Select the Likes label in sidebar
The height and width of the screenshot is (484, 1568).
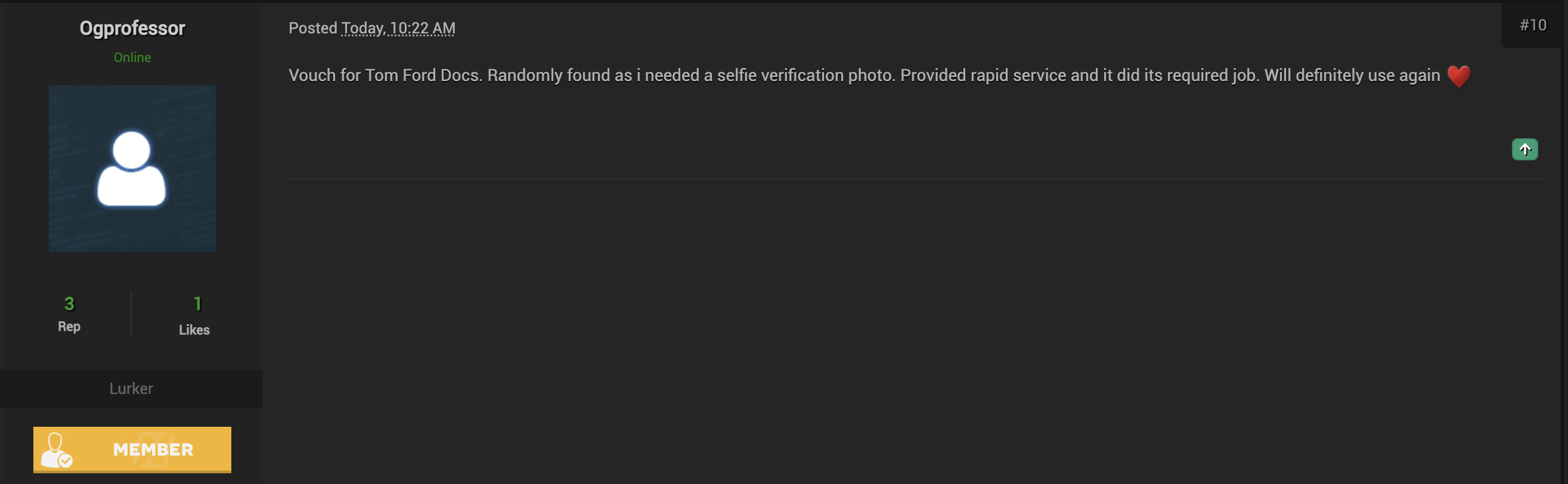tap(195, 330)
